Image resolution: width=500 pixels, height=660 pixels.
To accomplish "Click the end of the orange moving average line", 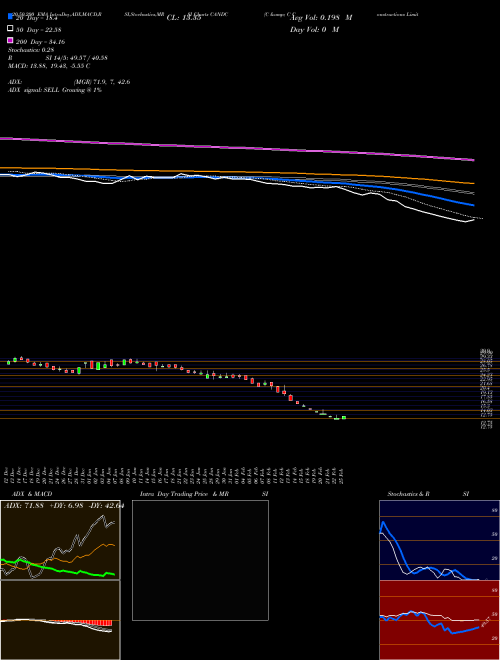I will [x=473, y=183].
